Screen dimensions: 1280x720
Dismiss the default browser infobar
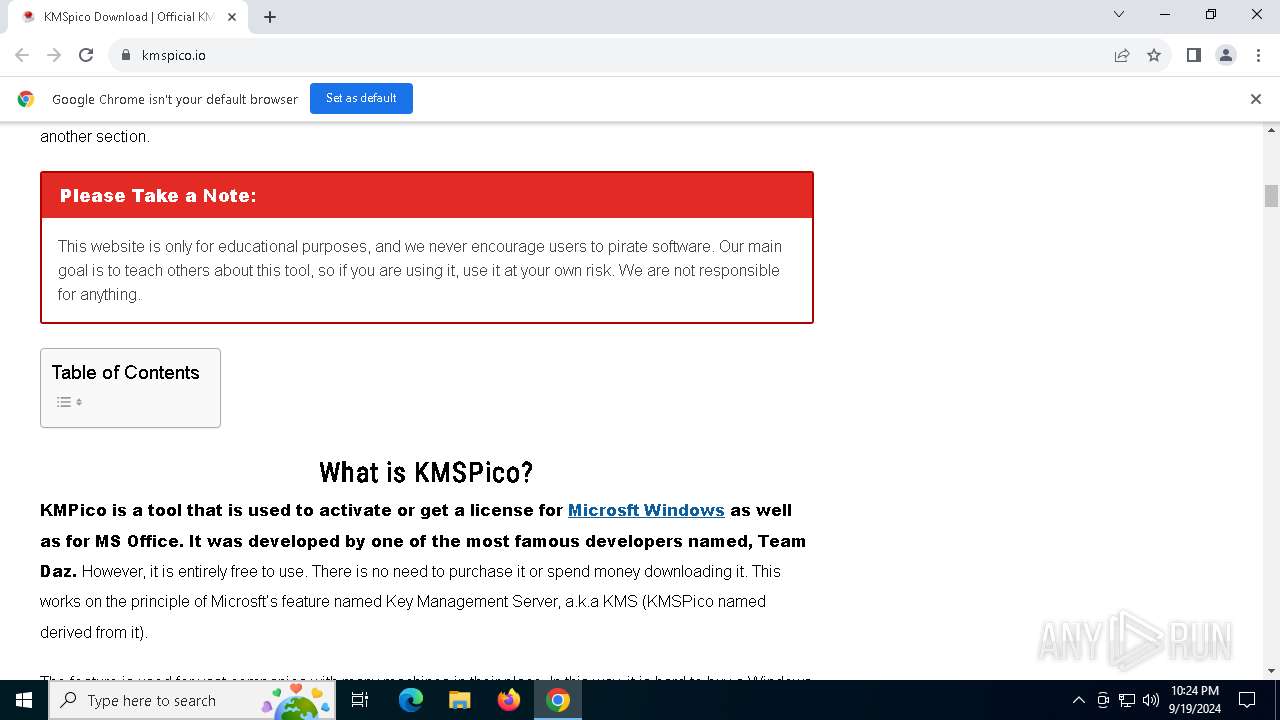click(x=1255, y=99)
